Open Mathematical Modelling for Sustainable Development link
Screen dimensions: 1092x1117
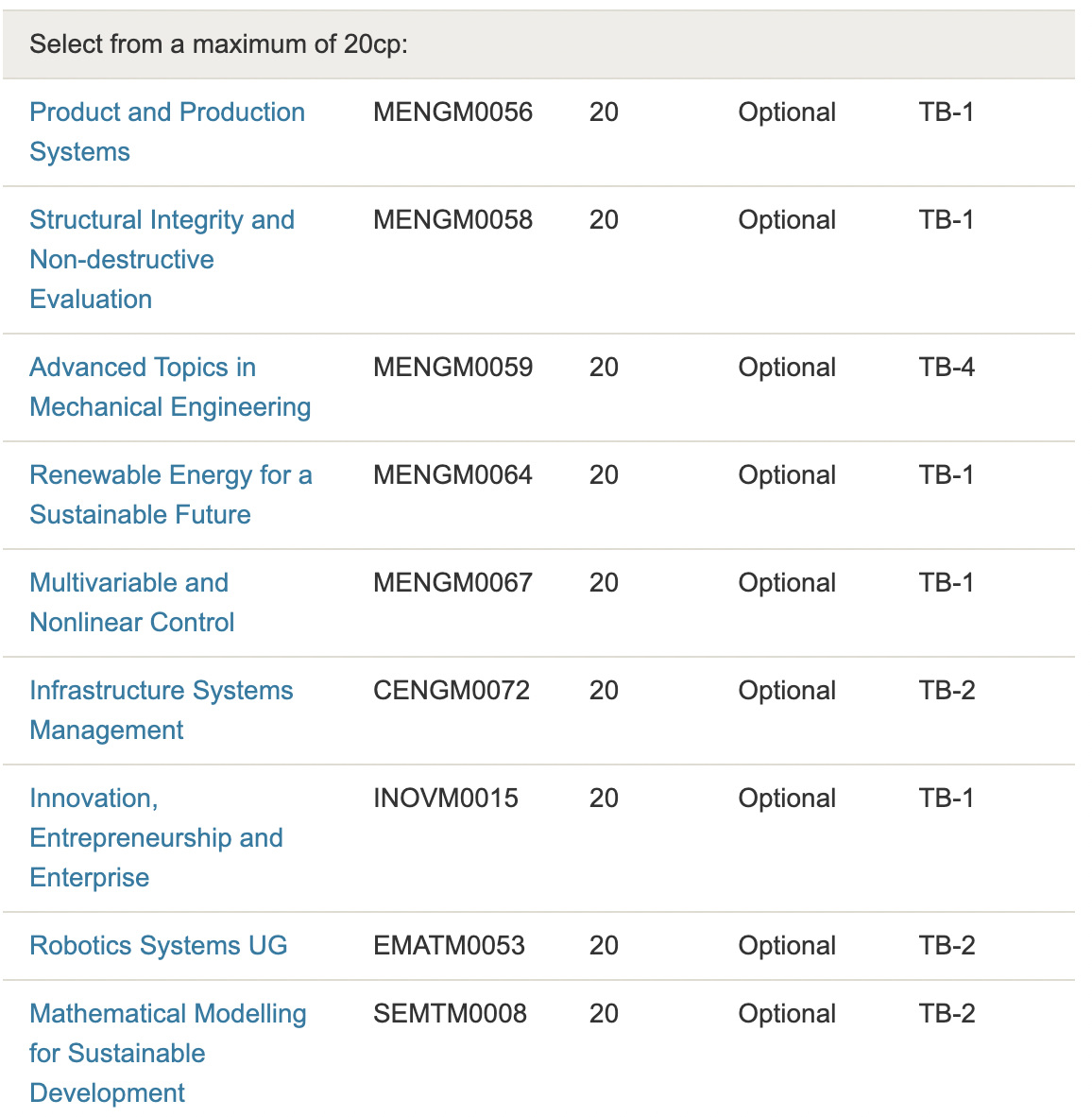(x=168, y=1053)
